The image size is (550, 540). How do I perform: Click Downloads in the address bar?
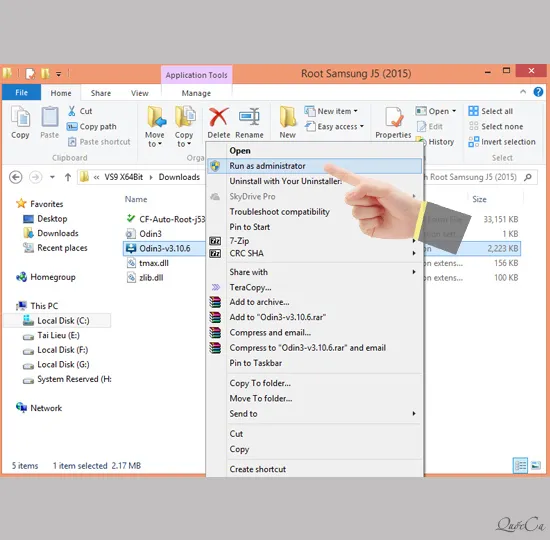179,177
